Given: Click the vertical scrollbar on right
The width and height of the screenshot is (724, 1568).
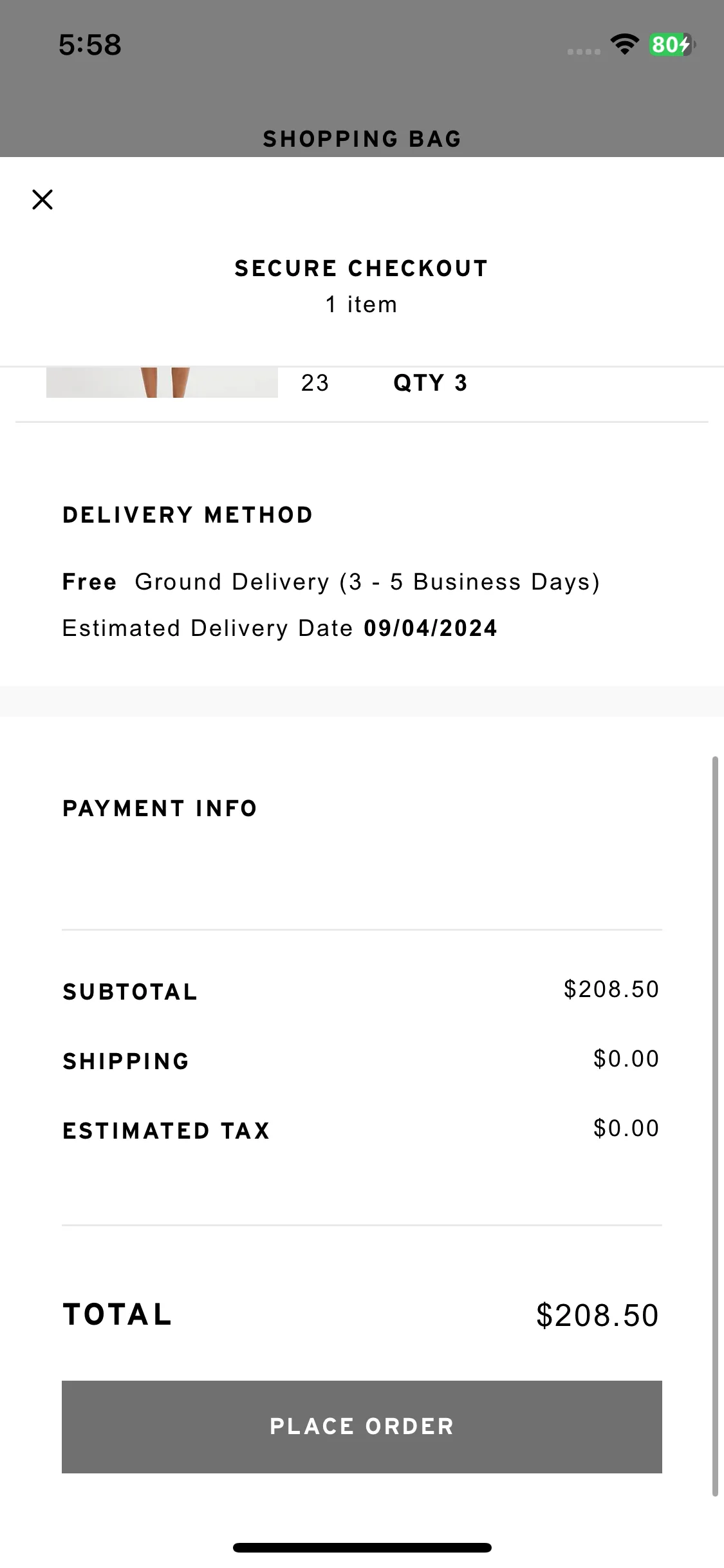Looking at the screenshot, I should (x=715, y=1126).
